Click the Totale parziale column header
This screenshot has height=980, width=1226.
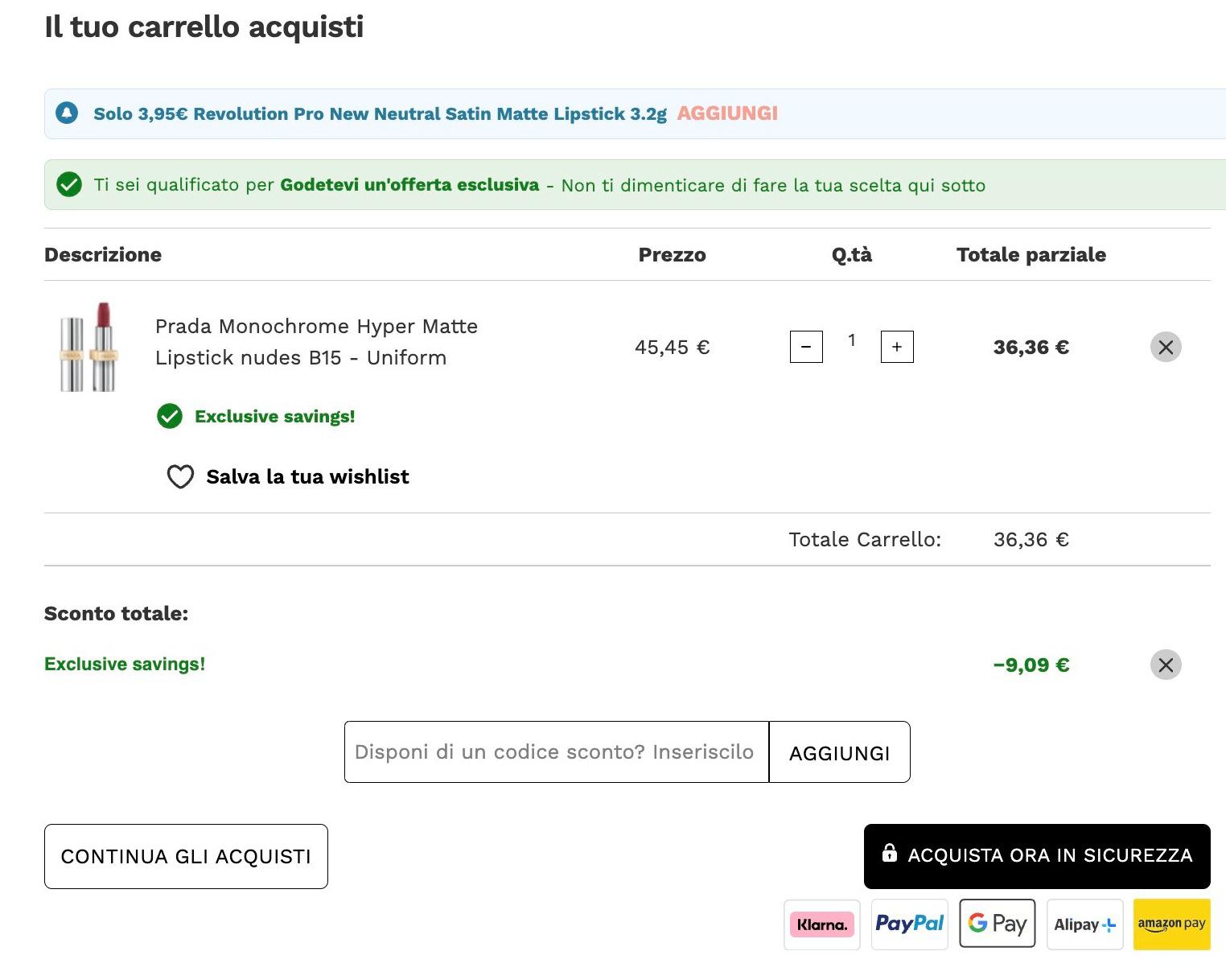click(1031, 254)
